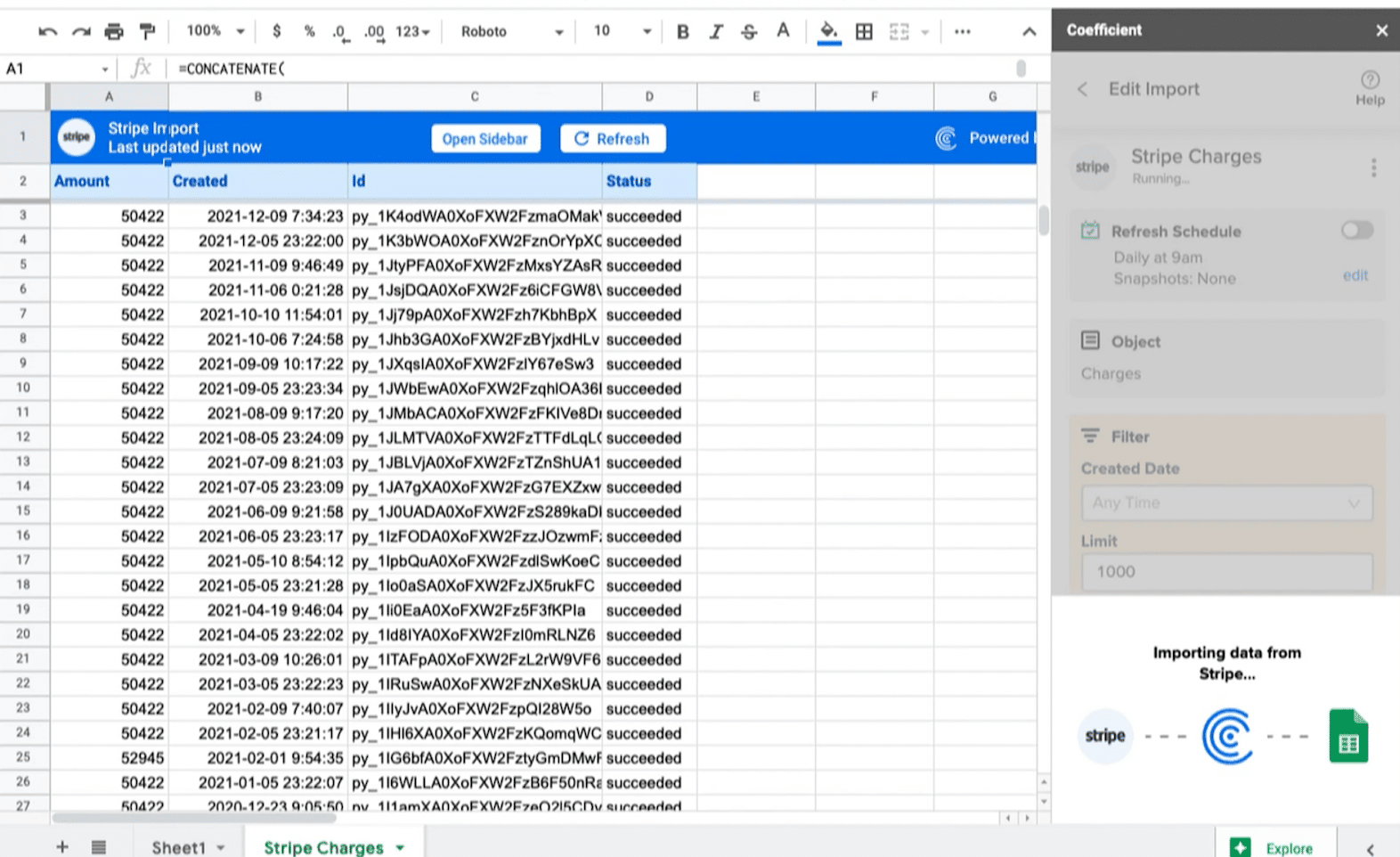Open the Help icon in Coefficient
Viewport: 1400px width, 857px height.
click(1370, 87)
